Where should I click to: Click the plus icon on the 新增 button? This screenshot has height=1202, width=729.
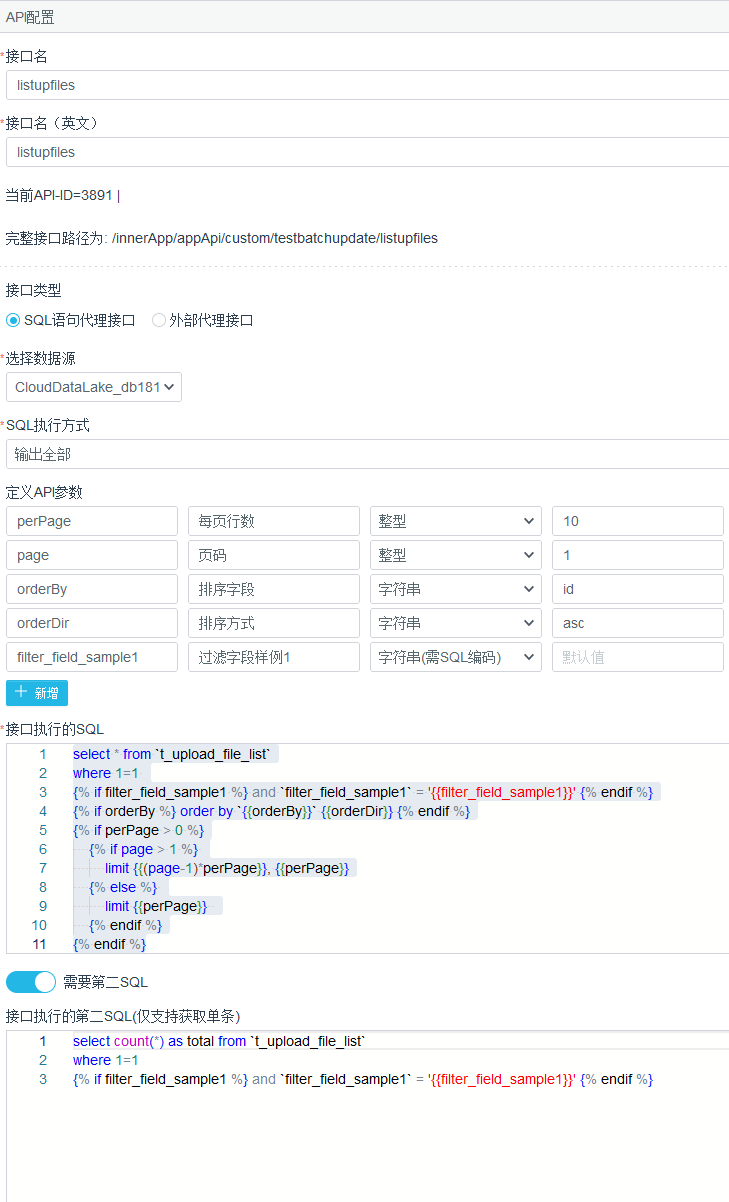click(21, 692)
